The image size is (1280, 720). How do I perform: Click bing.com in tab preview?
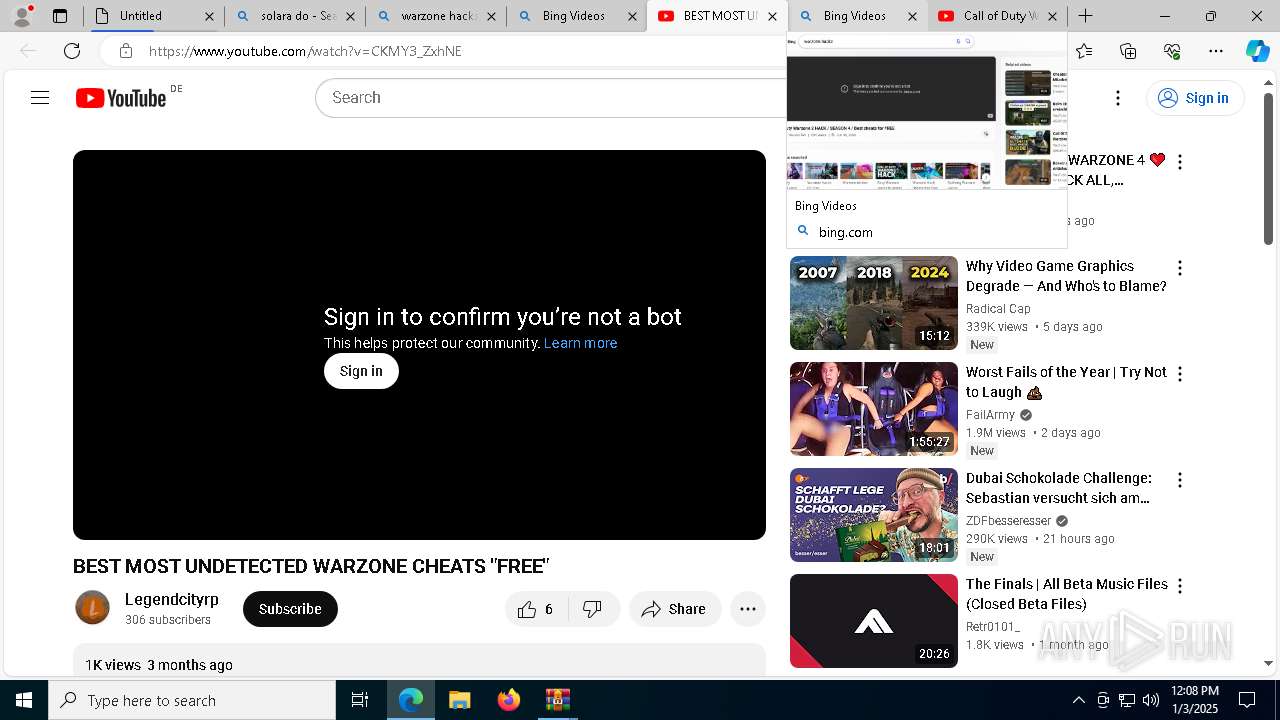coord(845,232)
